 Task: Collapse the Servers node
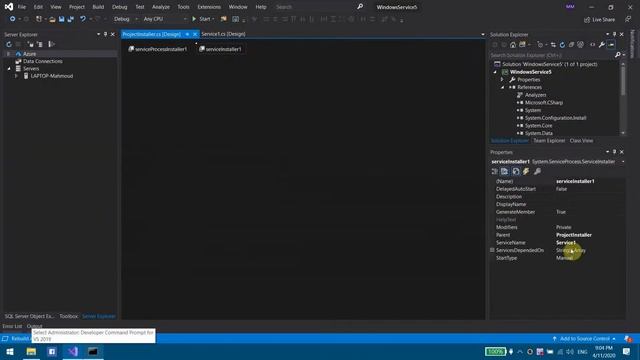tap(9, 69)
